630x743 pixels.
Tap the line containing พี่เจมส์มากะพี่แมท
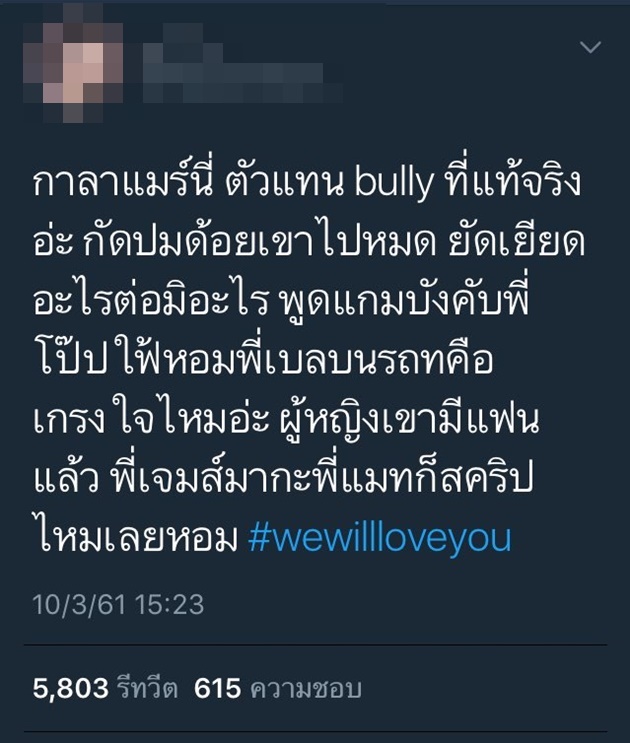pos(282,479)
